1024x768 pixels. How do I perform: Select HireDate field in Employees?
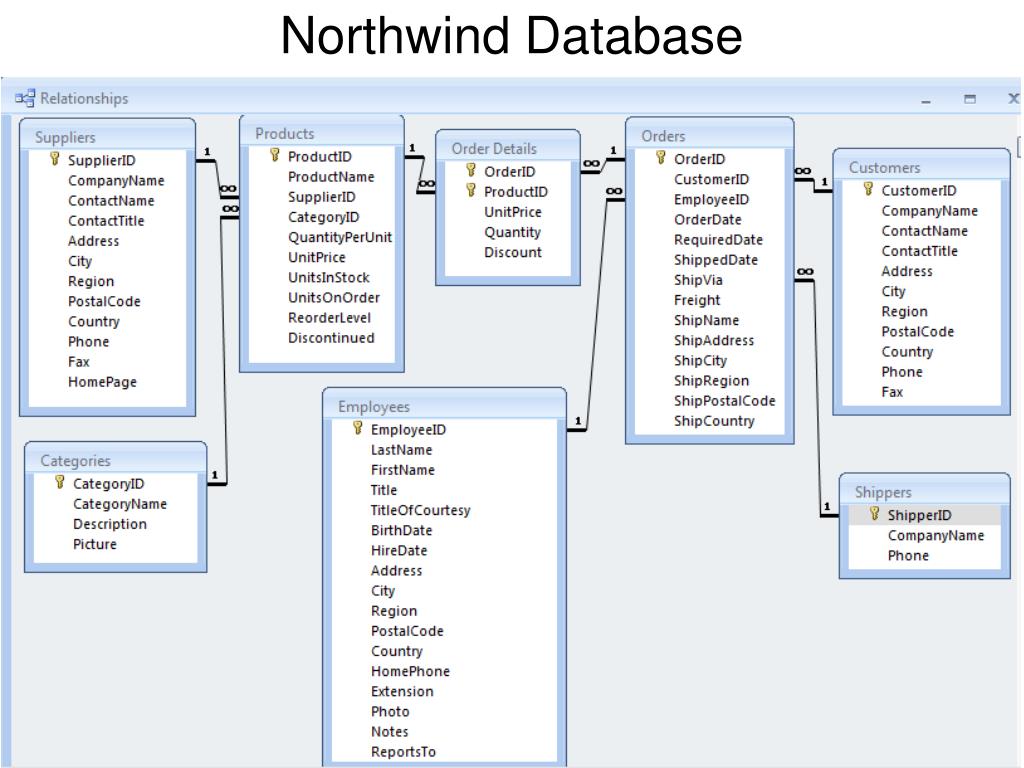[x=398, y=551]
